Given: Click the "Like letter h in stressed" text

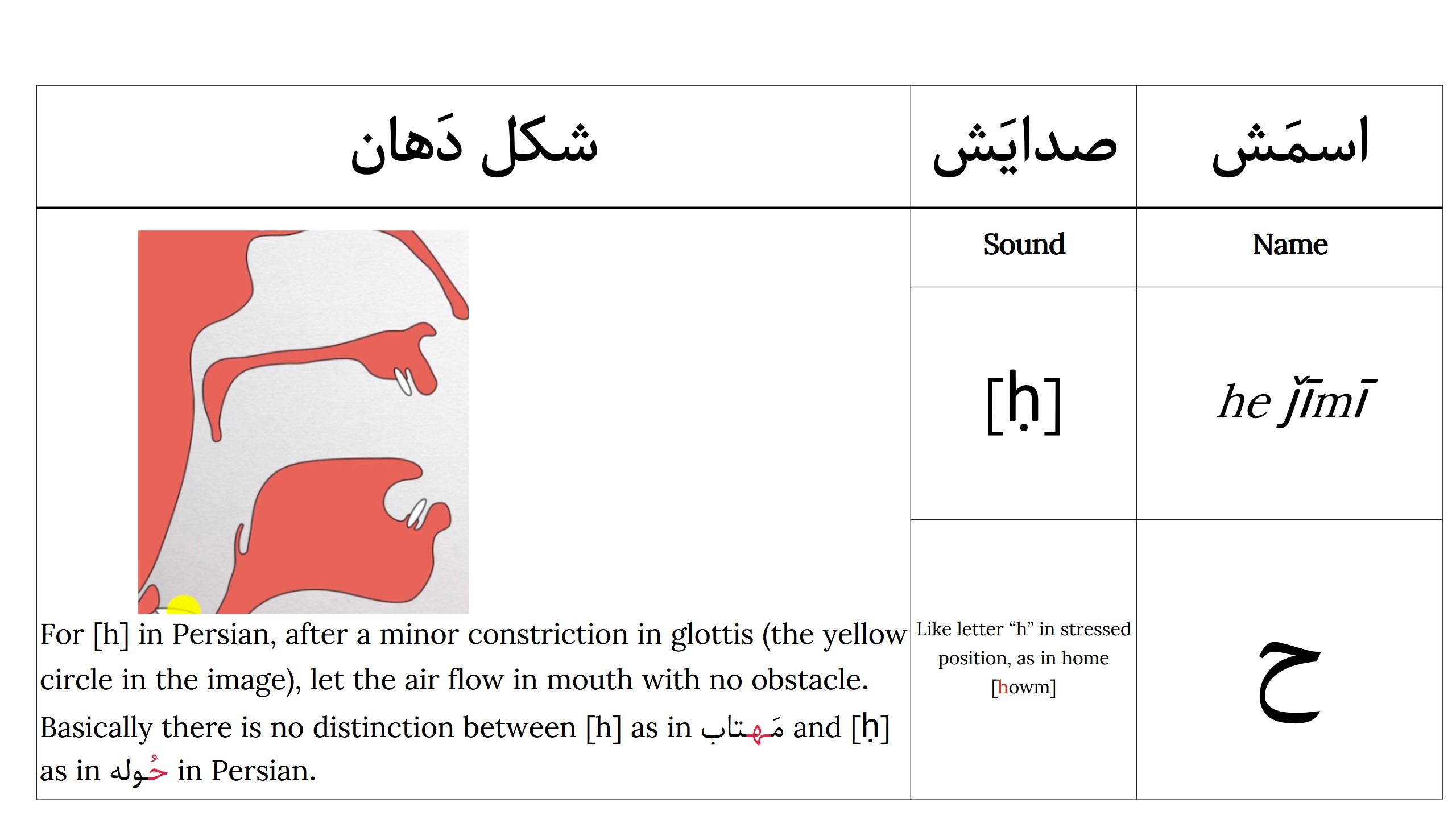Looking at the screenshot, I should pos(1023,629).
